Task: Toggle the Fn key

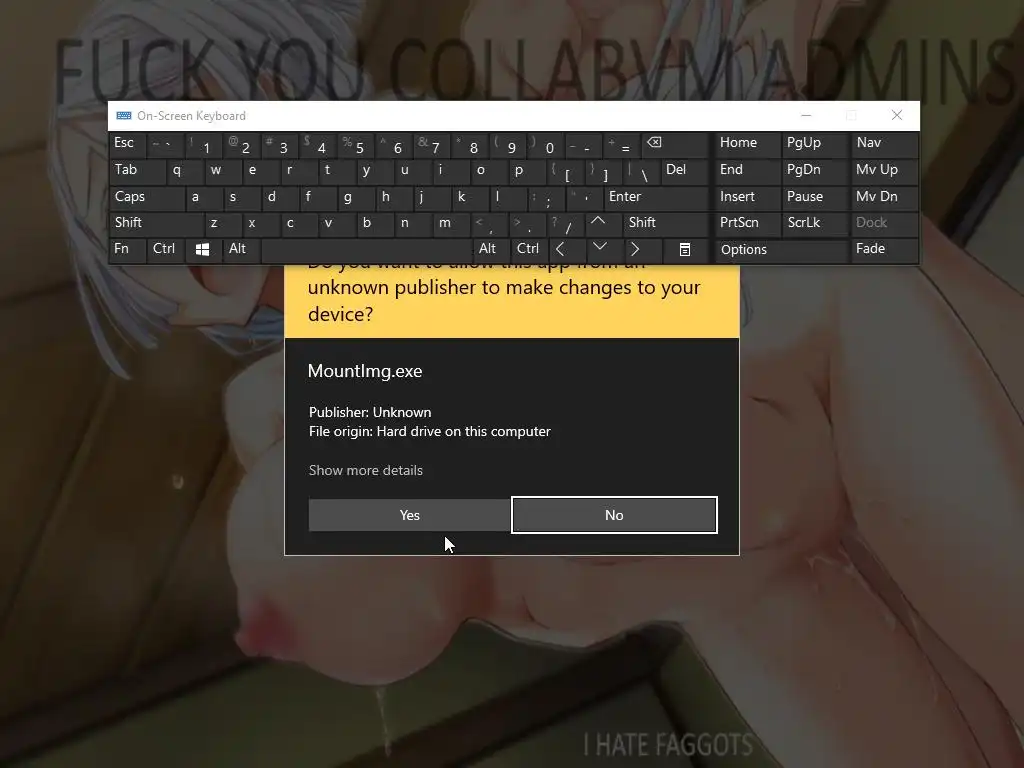Action: click(127, 250)
